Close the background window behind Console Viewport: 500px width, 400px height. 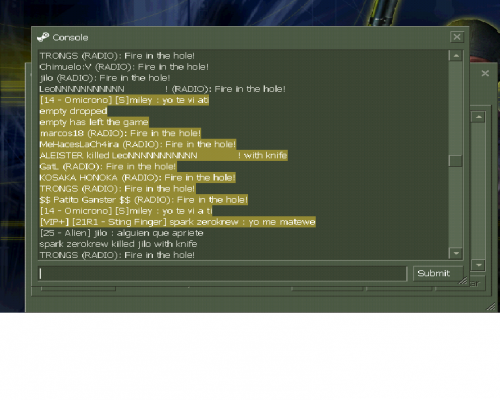pos(485,73)
